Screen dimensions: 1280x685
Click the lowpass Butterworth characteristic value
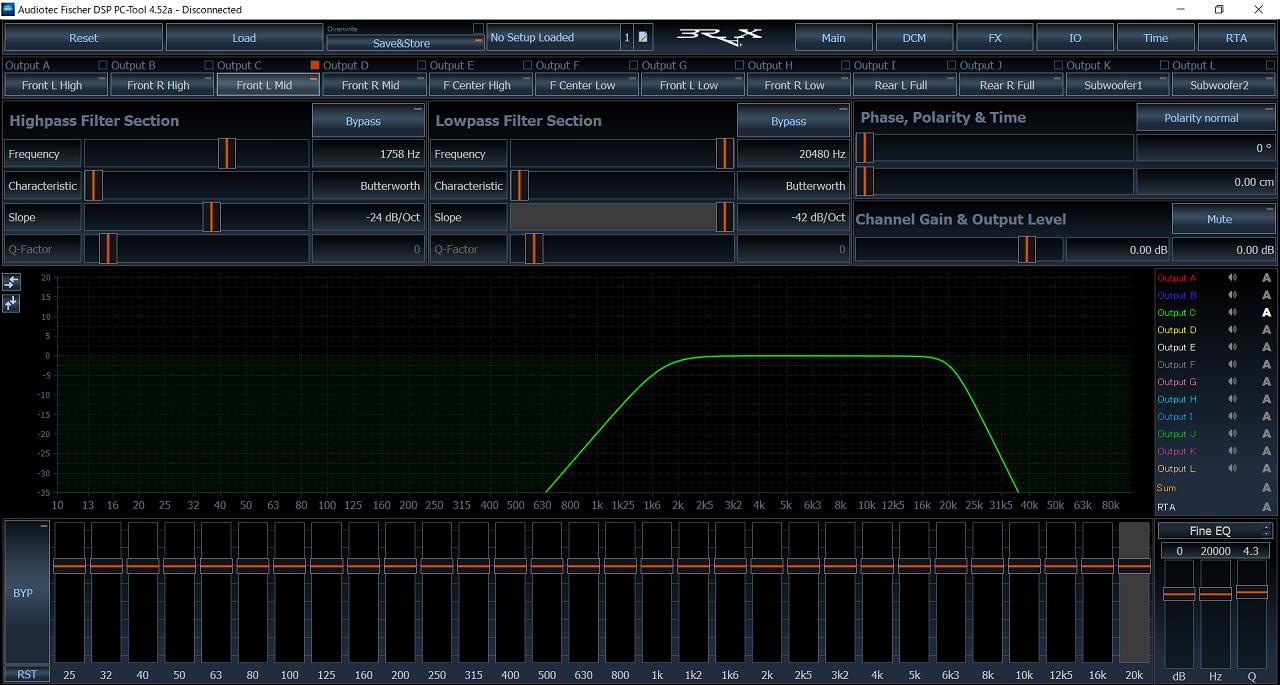794,186
